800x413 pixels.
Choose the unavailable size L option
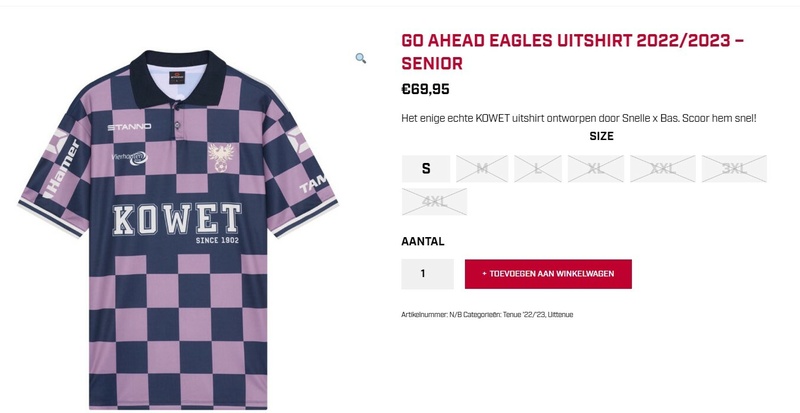pyautogui.click(x=538, y=168)
